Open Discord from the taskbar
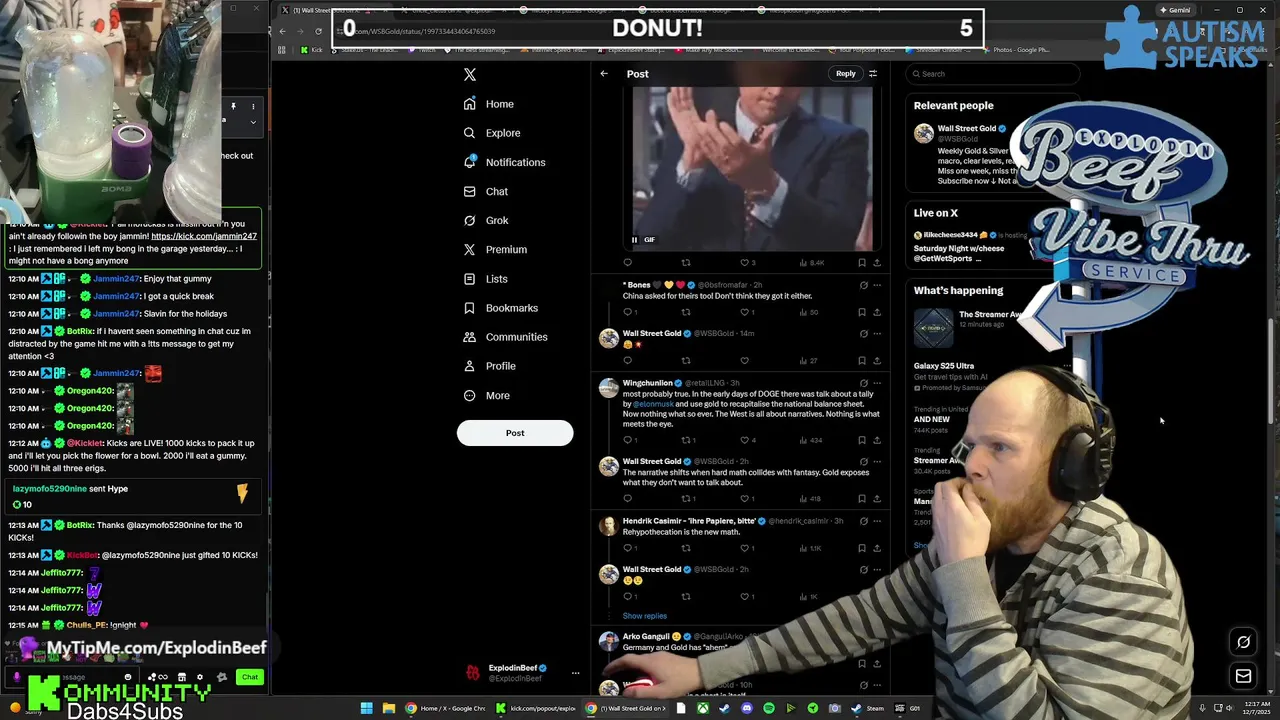This screenshot has width=1280, height=720. (x=747, y=708)
